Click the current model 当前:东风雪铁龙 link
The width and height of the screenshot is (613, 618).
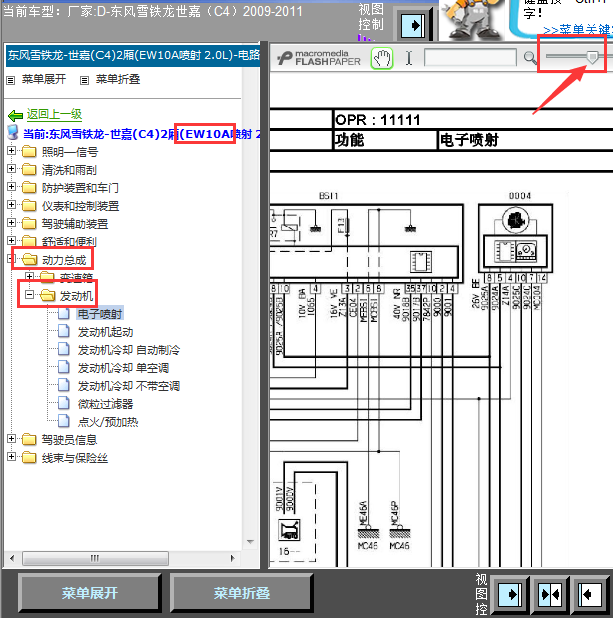[x=141, y=134]
